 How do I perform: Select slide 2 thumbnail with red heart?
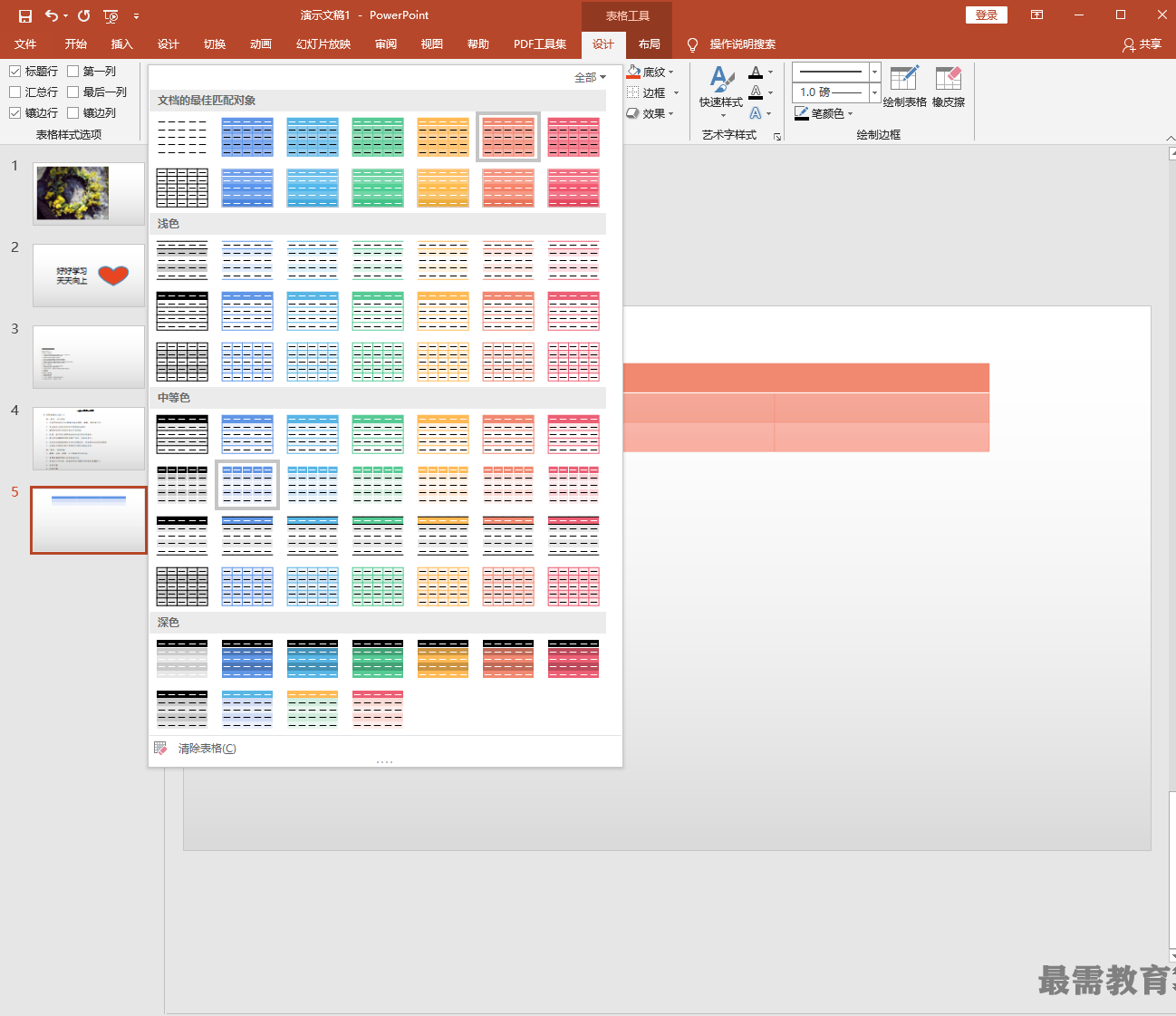point(89,276)
